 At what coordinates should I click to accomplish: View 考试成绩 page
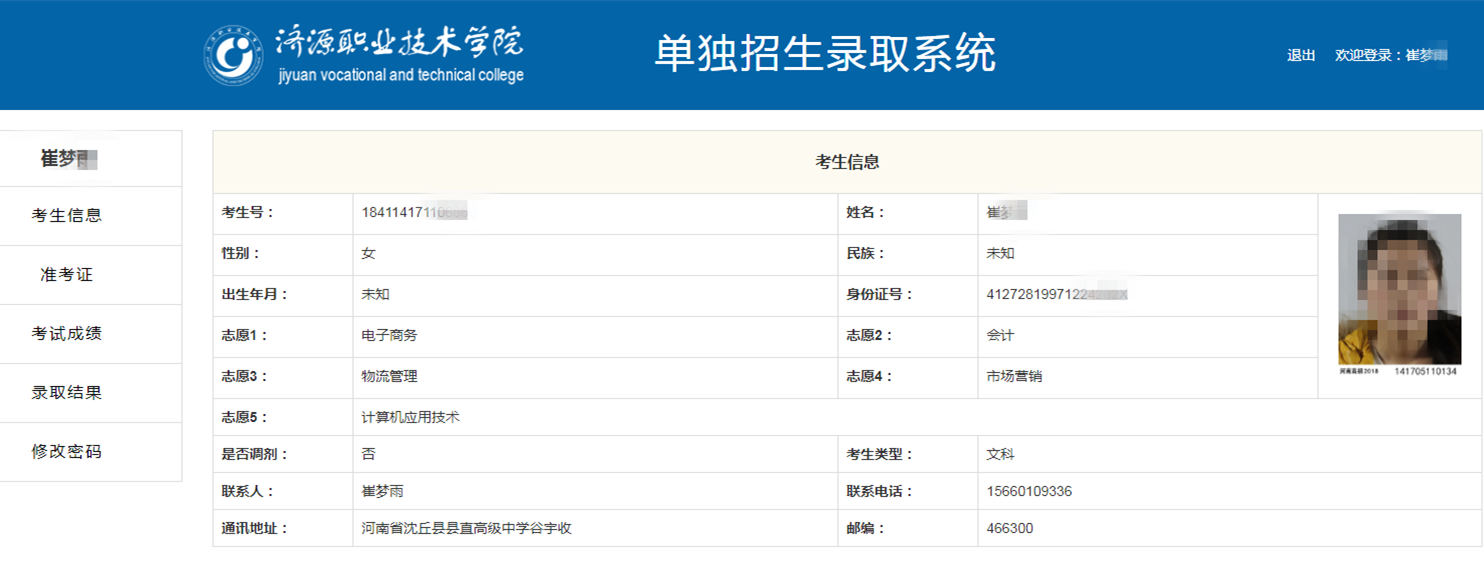coord(67,334)
